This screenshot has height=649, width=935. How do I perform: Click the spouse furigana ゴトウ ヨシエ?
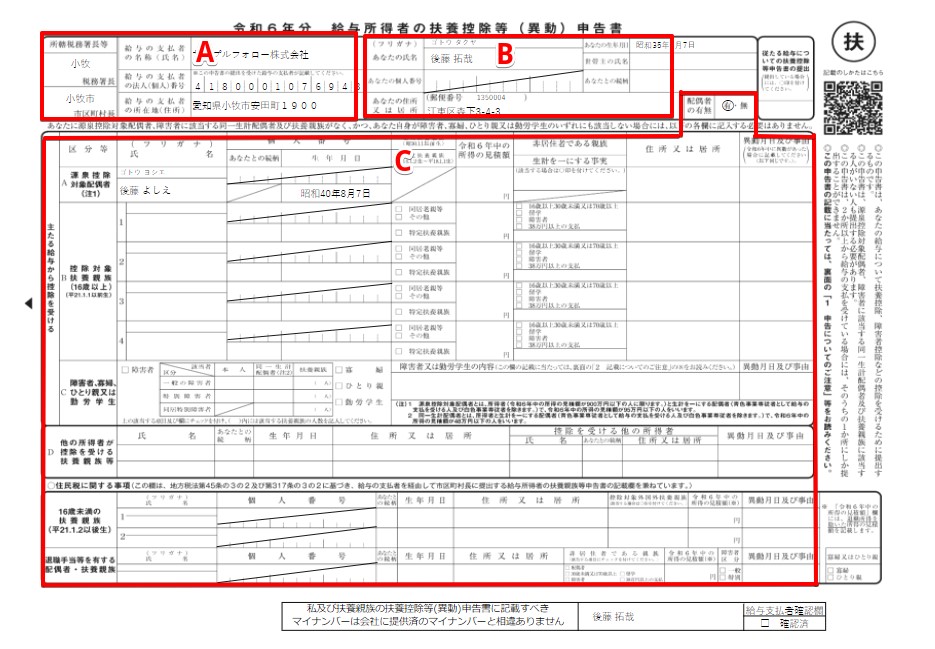142,172
